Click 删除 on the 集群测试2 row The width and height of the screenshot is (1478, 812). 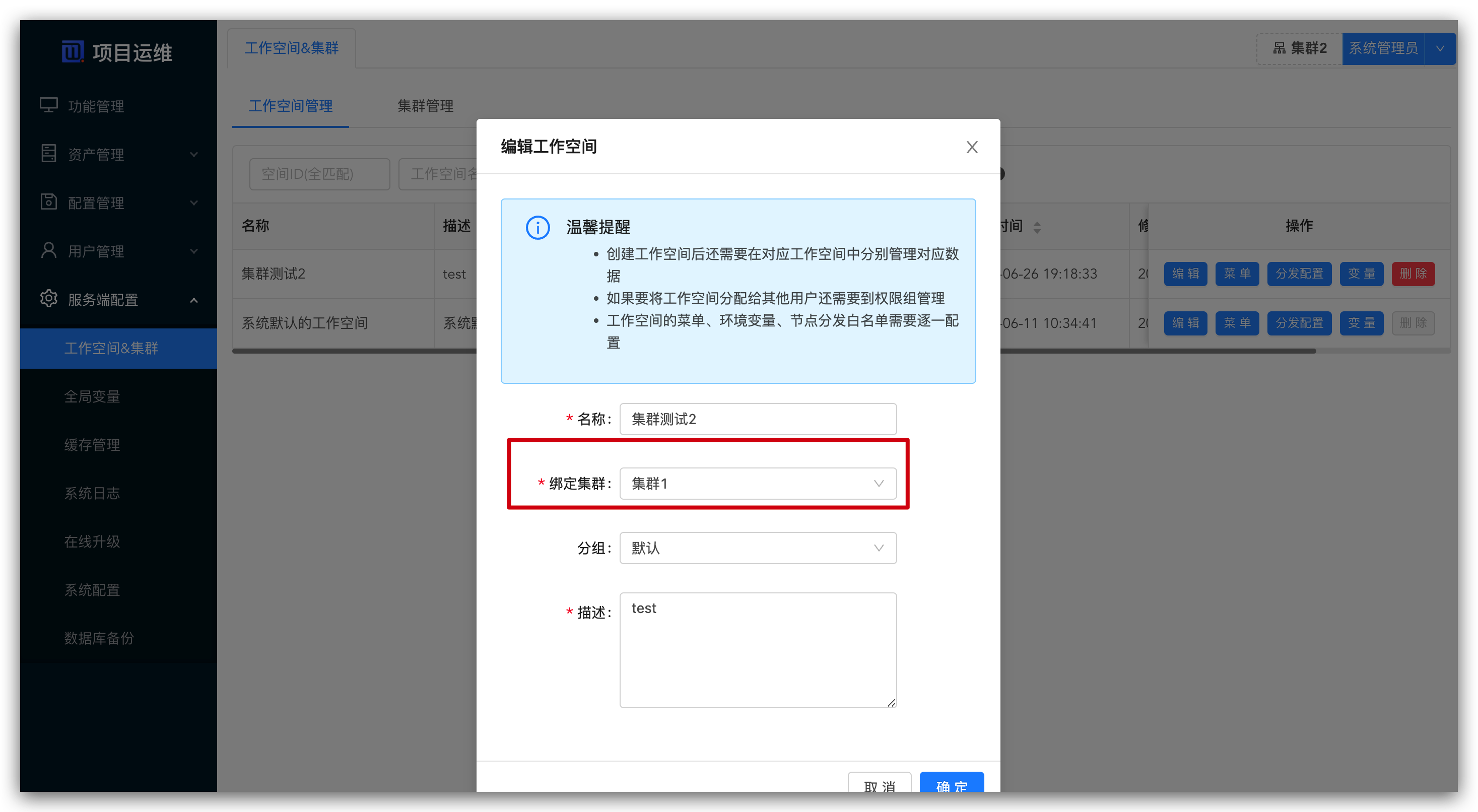[x=1413, y=274]
